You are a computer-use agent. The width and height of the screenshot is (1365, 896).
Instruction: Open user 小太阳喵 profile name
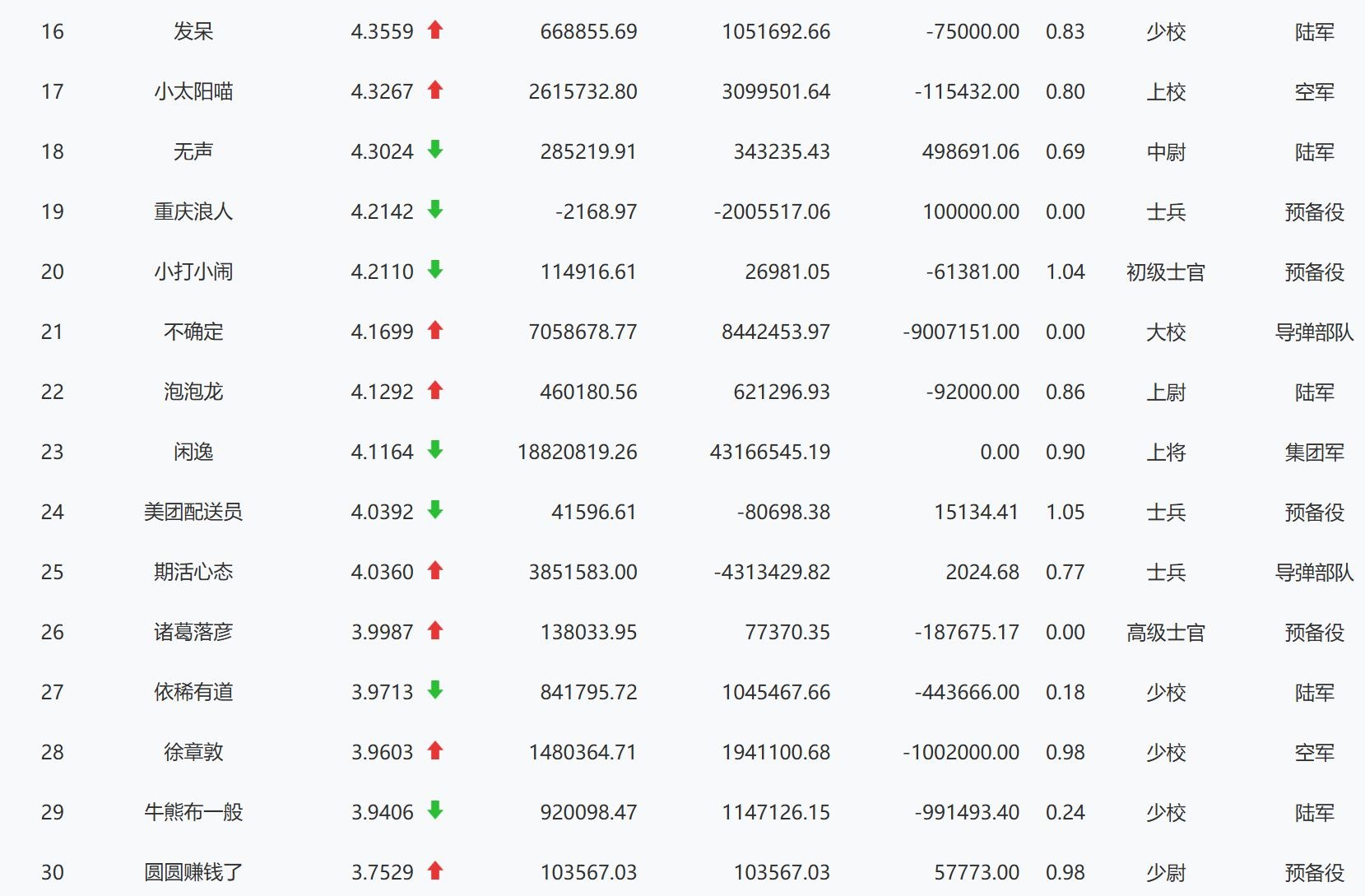click(193, 91)
